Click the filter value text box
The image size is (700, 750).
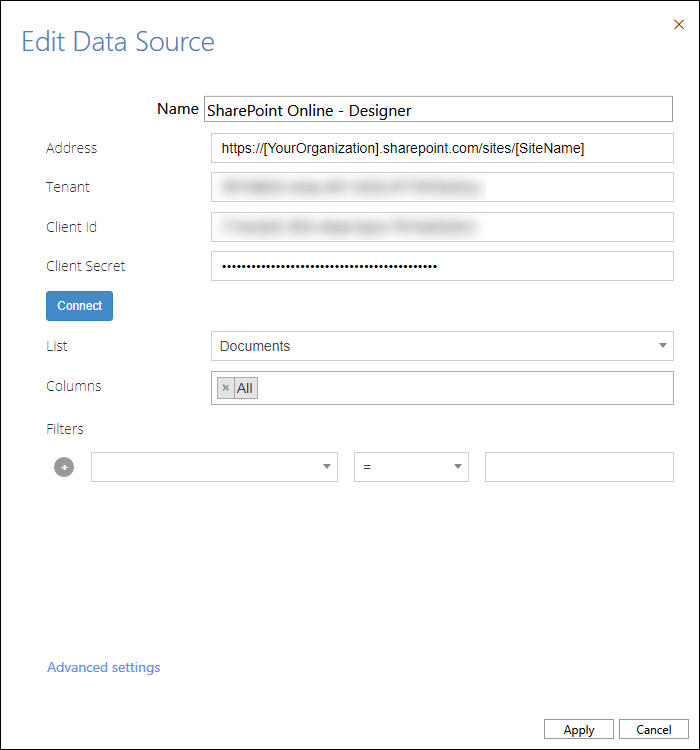click(579, 467)
